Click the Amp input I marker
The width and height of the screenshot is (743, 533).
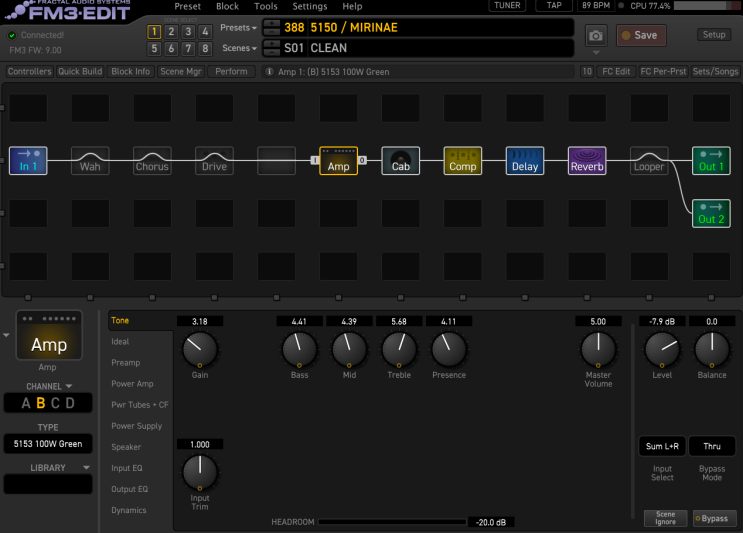(314, 160)
